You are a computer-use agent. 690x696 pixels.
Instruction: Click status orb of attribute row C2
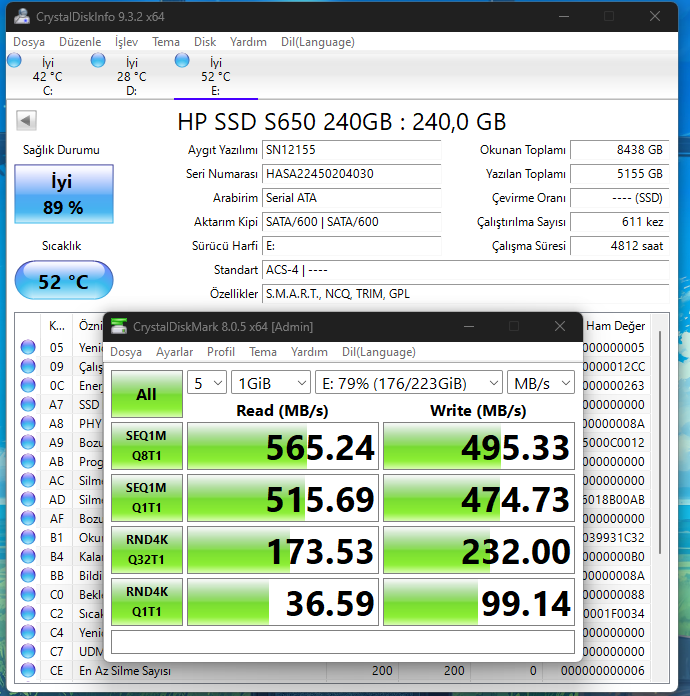tap(28, 613)
